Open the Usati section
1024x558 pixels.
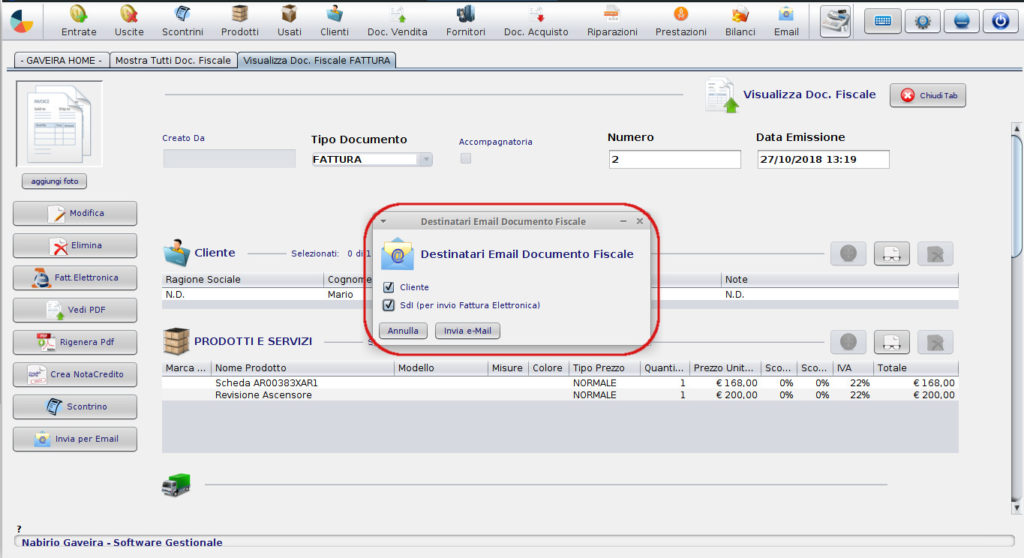(289, 21)
